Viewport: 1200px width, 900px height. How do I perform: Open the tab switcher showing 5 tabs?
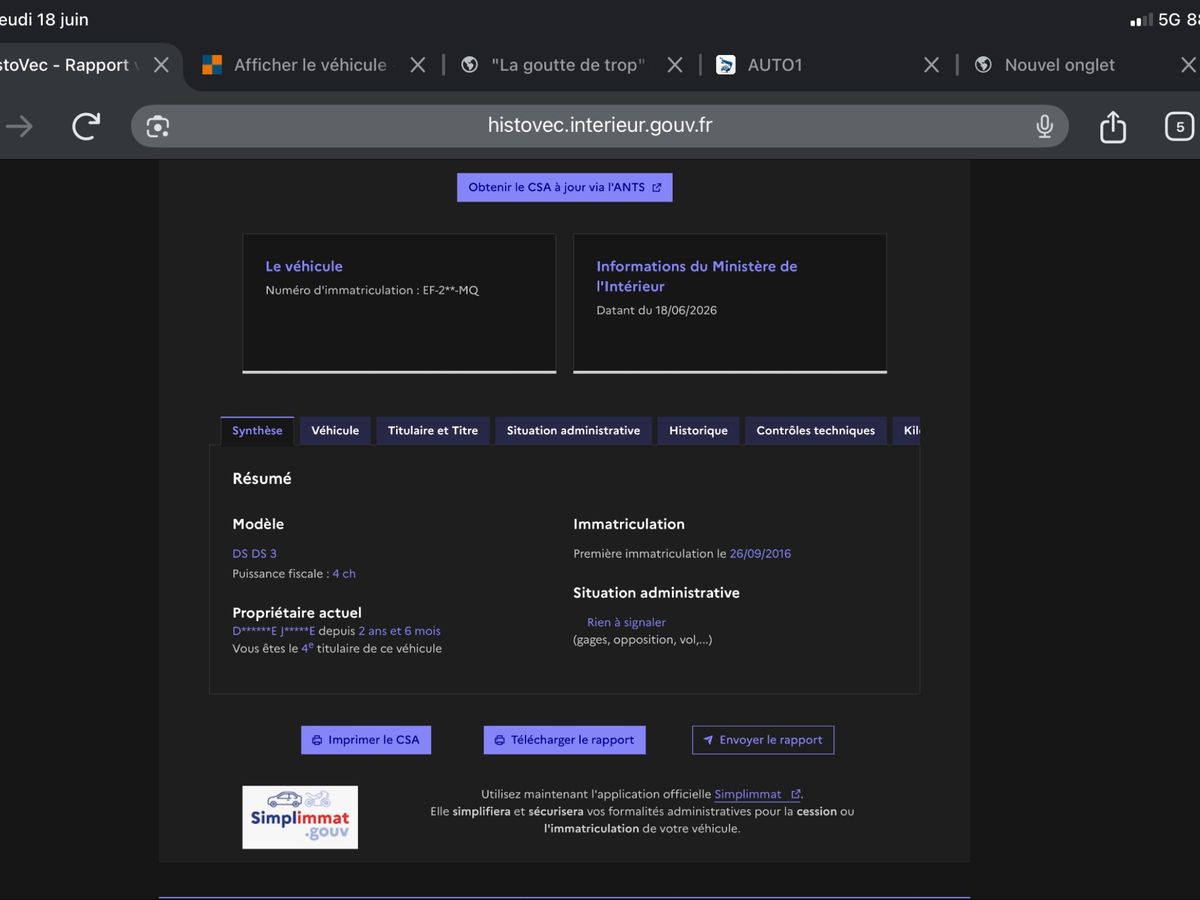(1180, 126)
